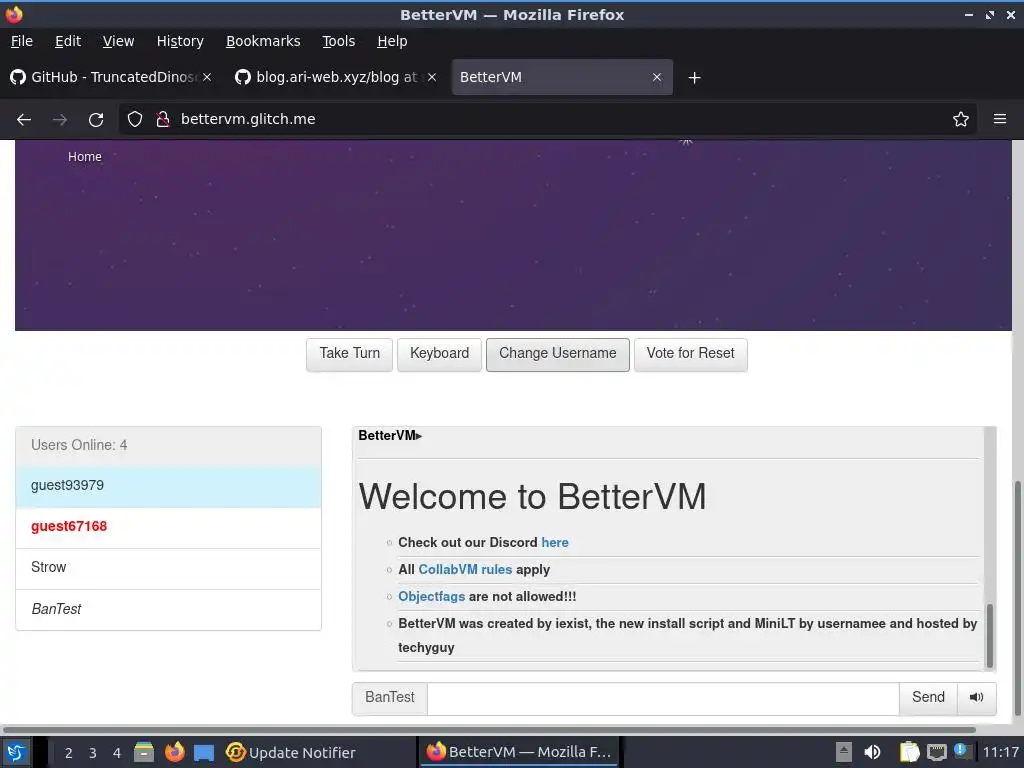Screen dimensions: 1024x768
Task: Close the TruncatedDinos GitHub tab
Action: tap(207, 78)
